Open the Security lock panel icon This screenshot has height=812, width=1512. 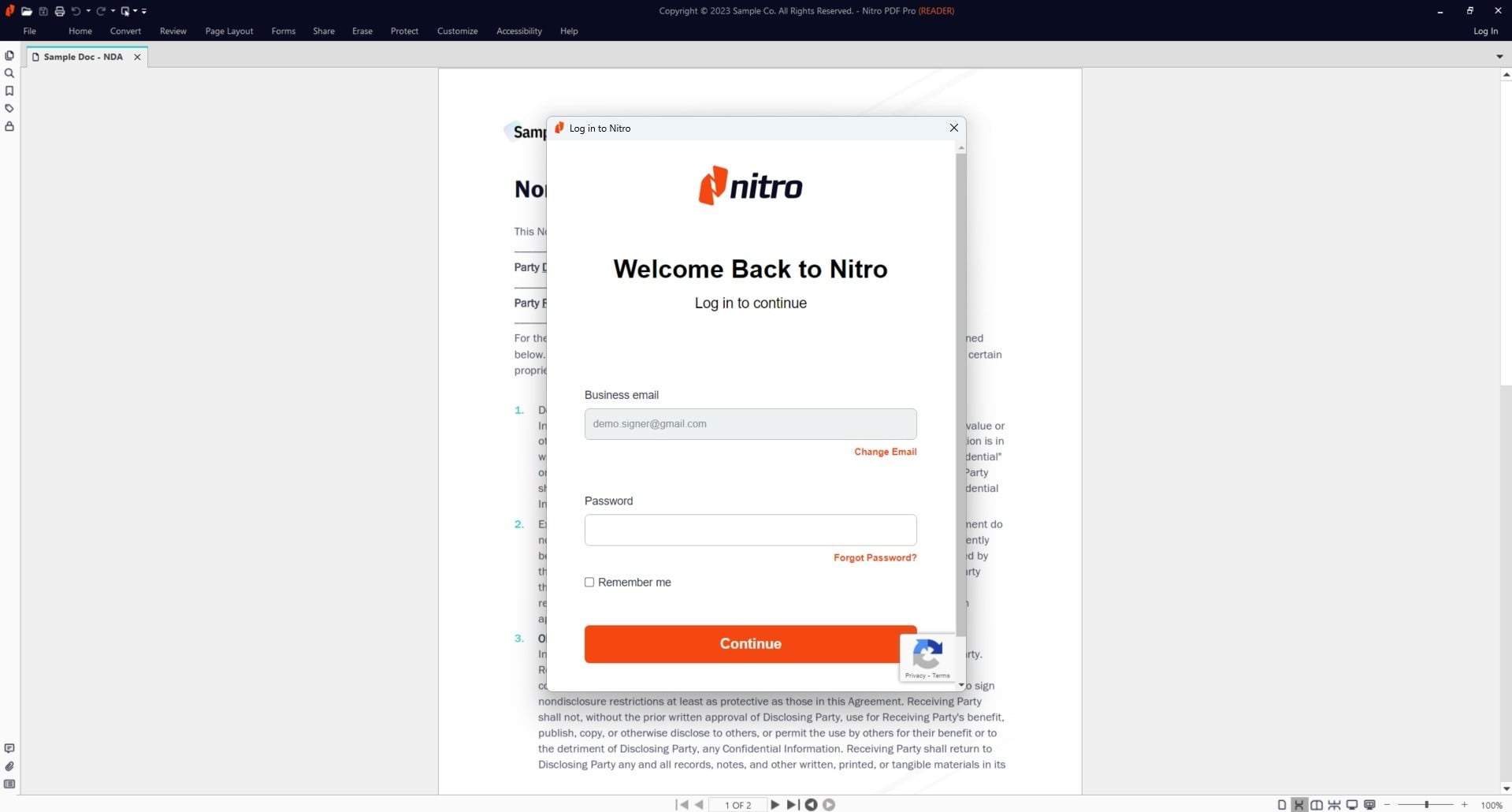[9, 126]
